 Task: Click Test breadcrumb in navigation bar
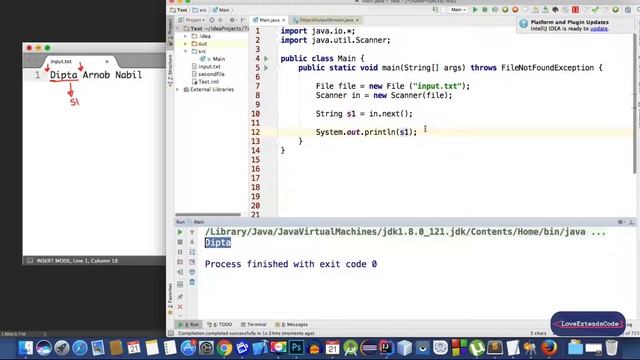pos(179,10)
